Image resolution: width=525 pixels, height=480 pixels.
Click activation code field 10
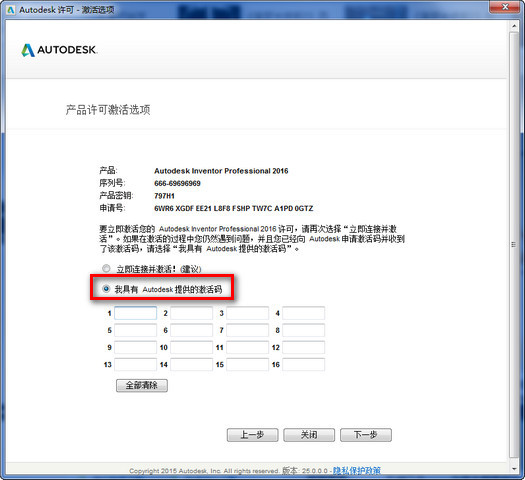tap(191, 347)
